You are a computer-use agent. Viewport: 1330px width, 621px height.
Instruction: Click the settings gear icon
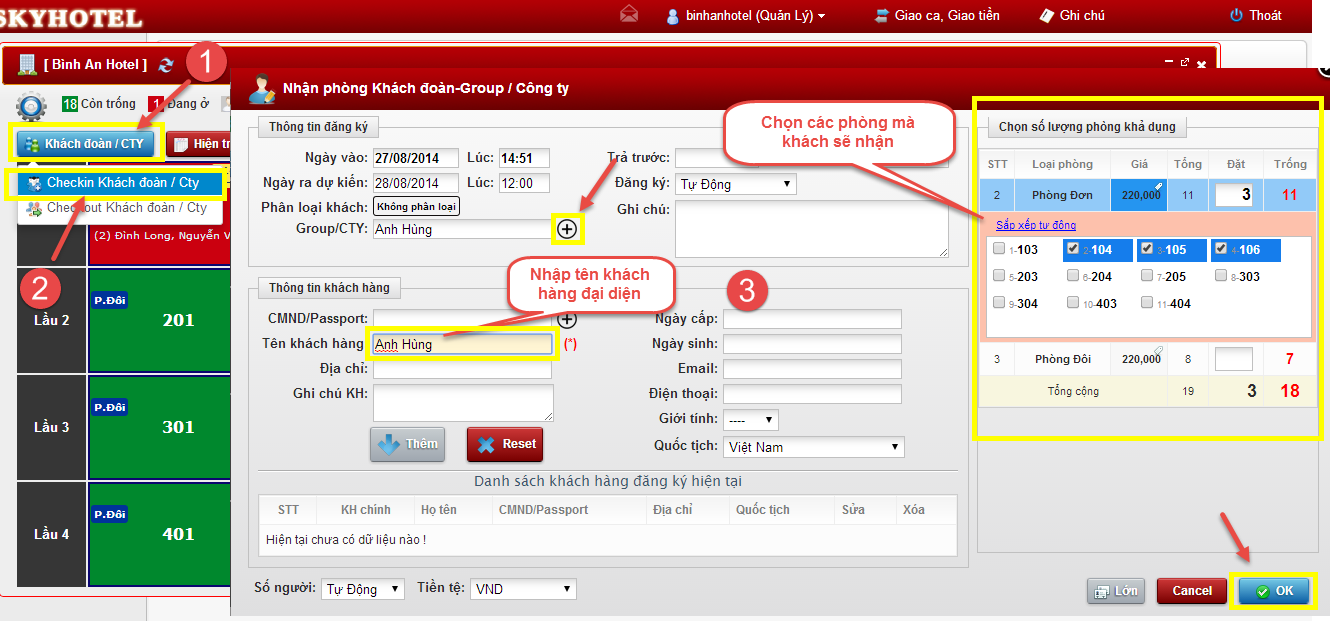[x=30, y=105]
